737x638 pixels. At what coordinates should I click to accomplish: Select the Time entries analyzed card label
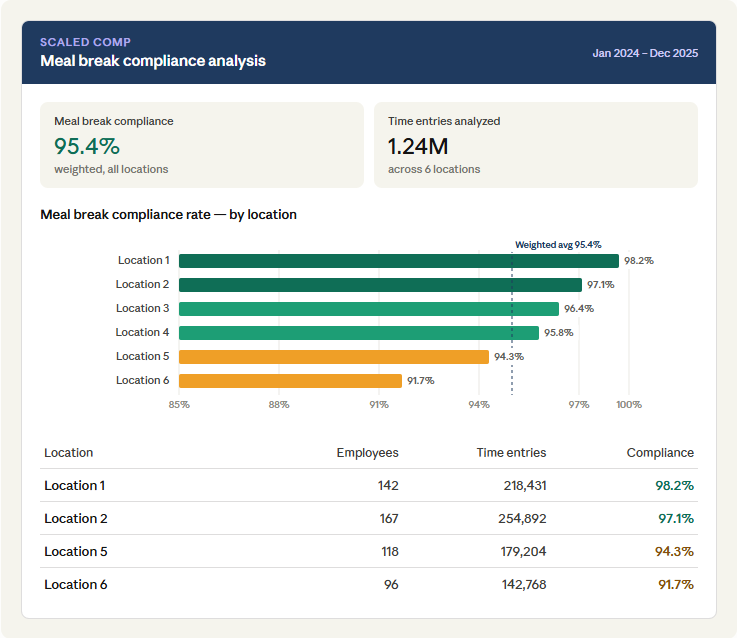[x=444, y=121]
